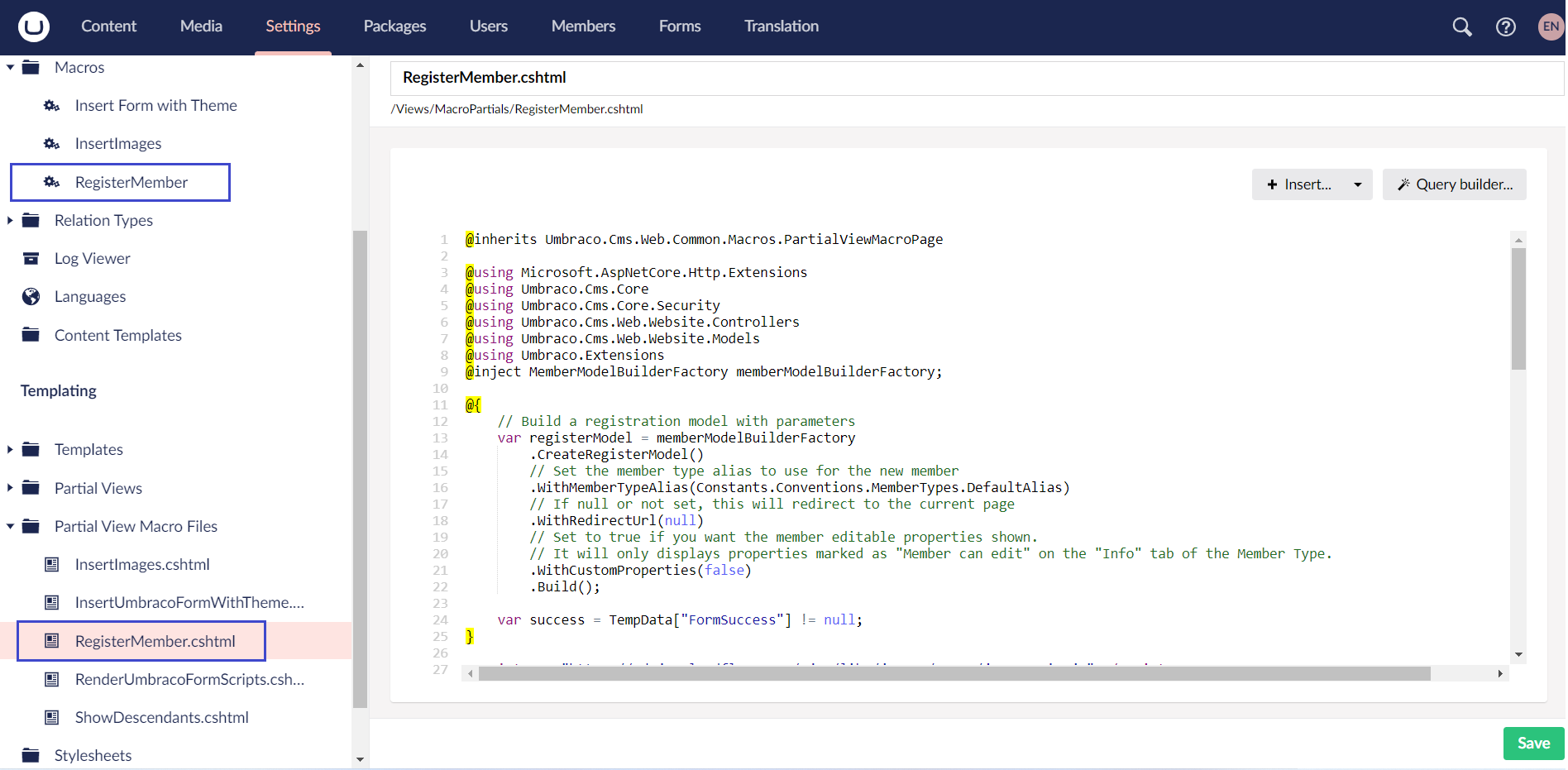The width and height of the screenshot is (1568, 770).
Task: Open the Insert dropdown caret
Action: pyautogui.click(x=1357, y=184)
